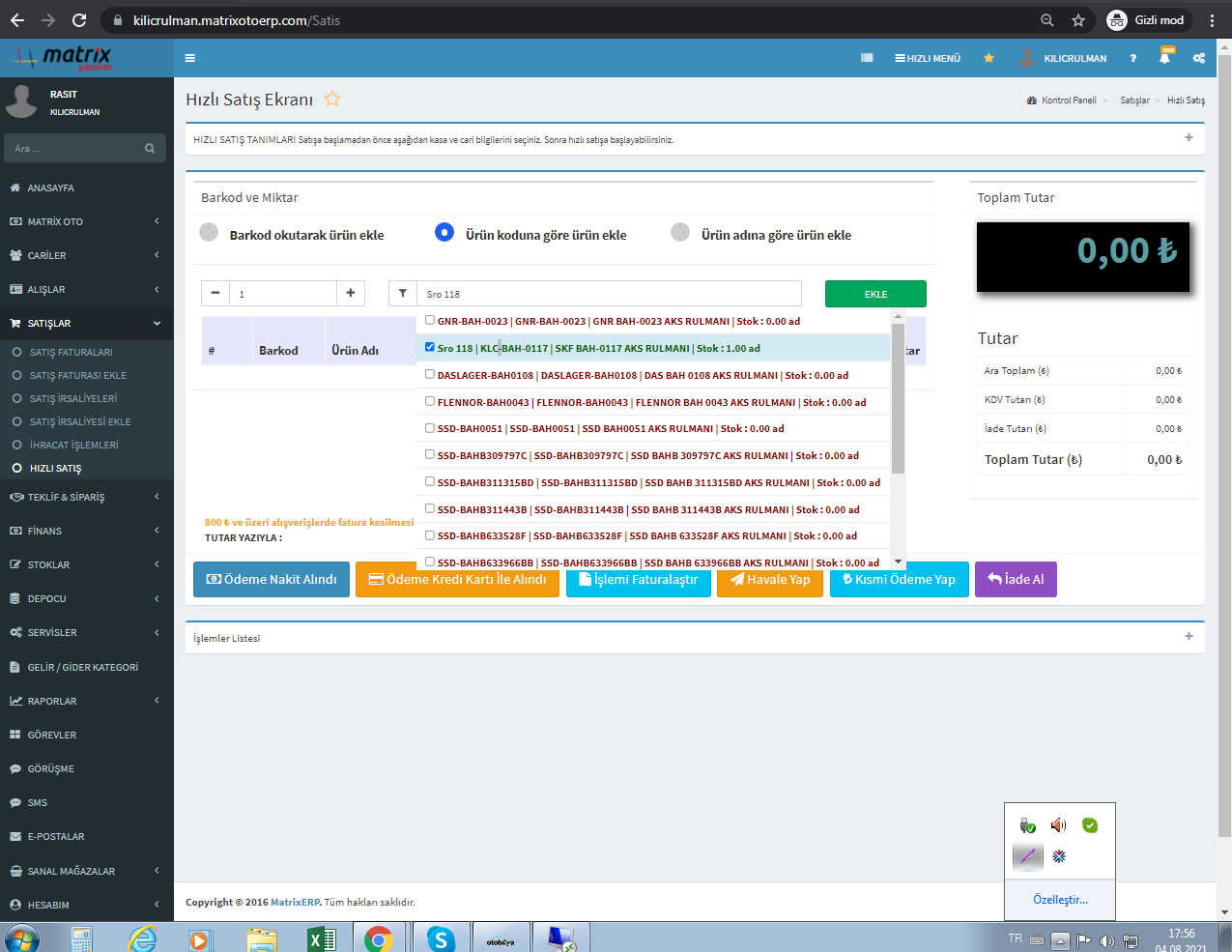Screen dimensions: 1232x952
Task: Open the help question mark icon
Action: (1132, 58)
